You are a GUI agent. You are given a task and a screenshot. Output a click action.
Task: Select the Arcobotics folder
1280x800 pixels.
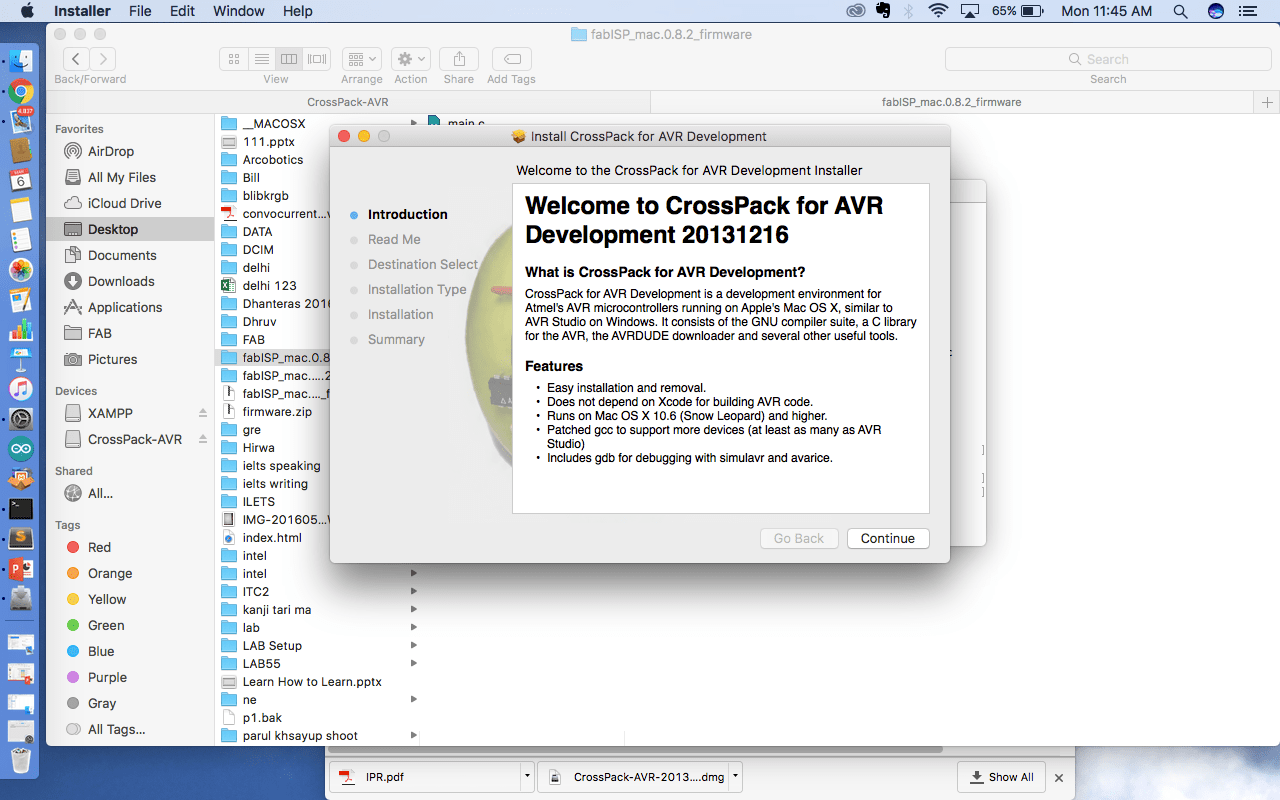point(274,160)
